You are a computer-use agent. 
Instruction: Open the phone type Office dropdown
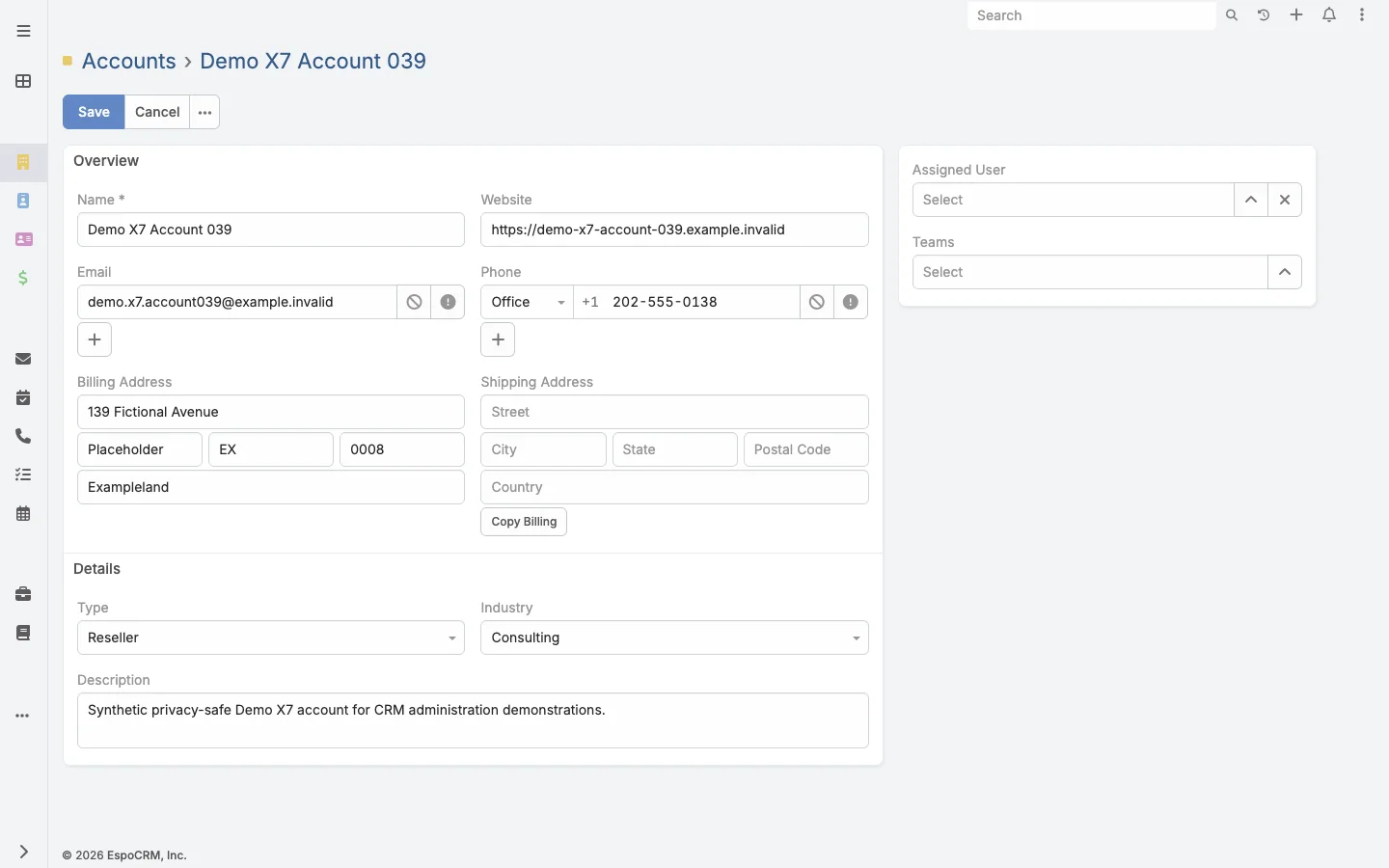pos(527,302)
